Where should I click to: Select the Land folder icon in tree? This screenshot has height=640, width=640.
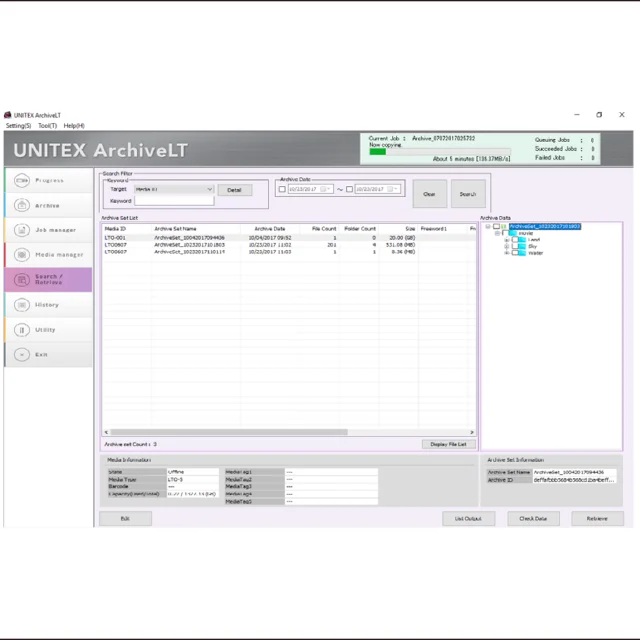pos(522,240)
